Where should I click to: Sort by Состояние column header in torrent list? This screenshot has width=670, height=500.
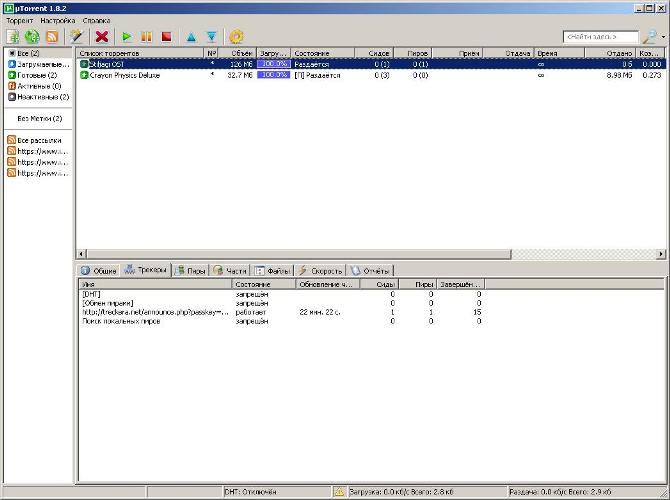tap(323, 53)
